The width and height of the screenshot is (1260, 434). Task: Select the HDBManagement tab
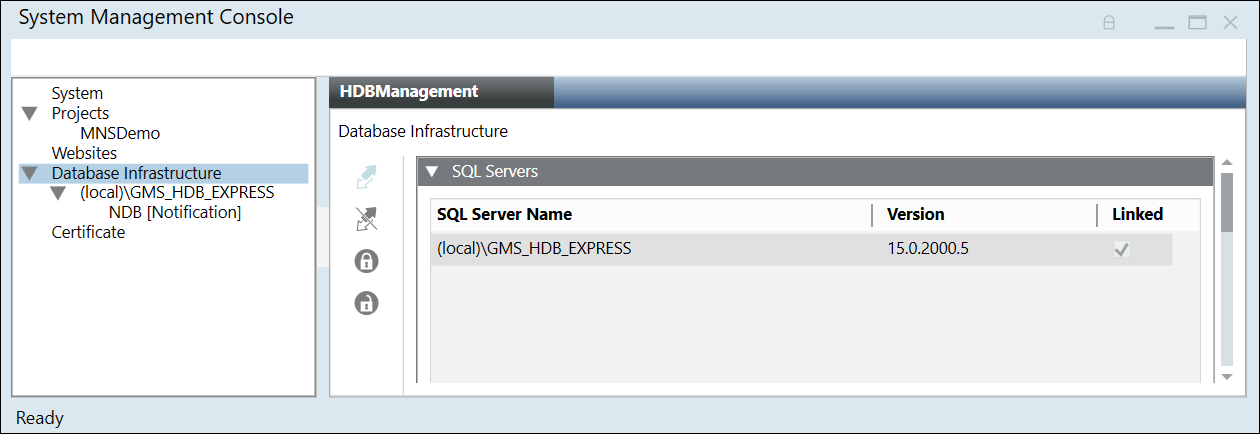point(409,91)
